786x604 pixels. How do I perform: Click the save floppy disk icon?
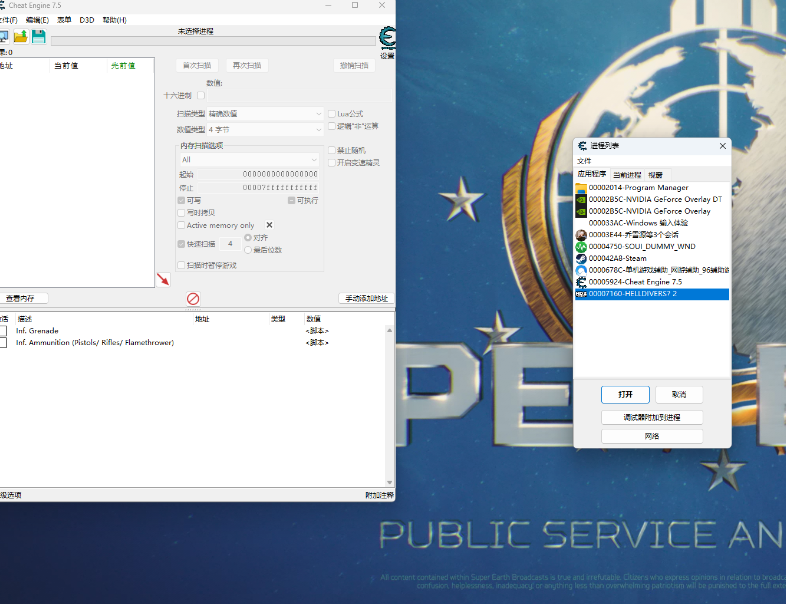point(38,37)
